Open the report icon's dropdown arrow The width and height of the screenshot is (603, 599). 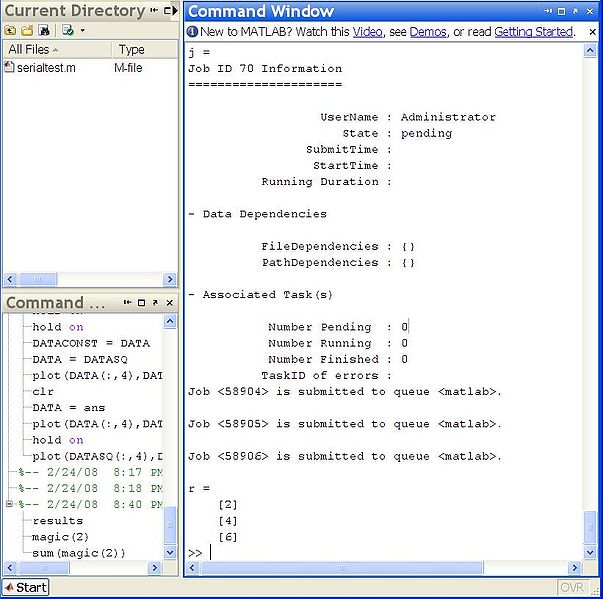pos(82,31)
